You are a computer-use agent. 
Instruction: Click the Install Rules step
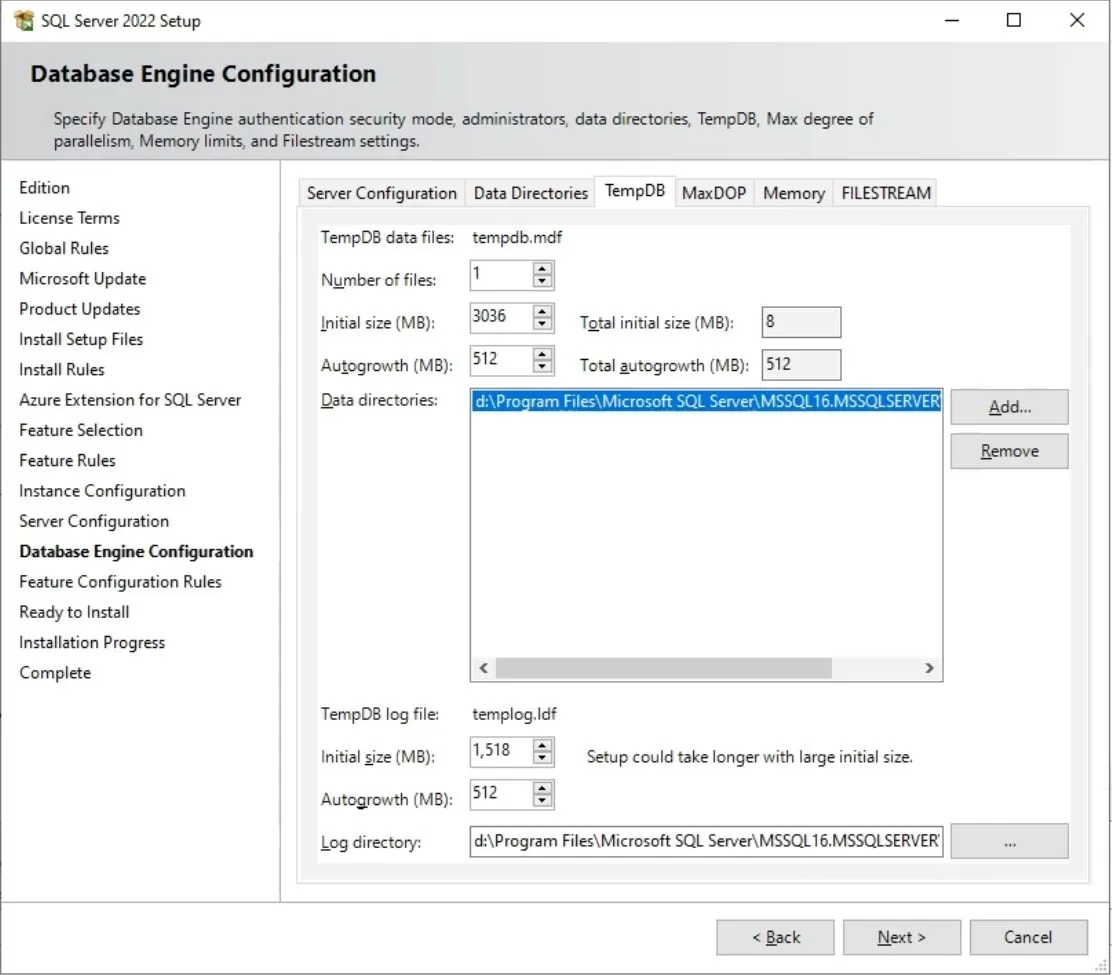point(62,370)
